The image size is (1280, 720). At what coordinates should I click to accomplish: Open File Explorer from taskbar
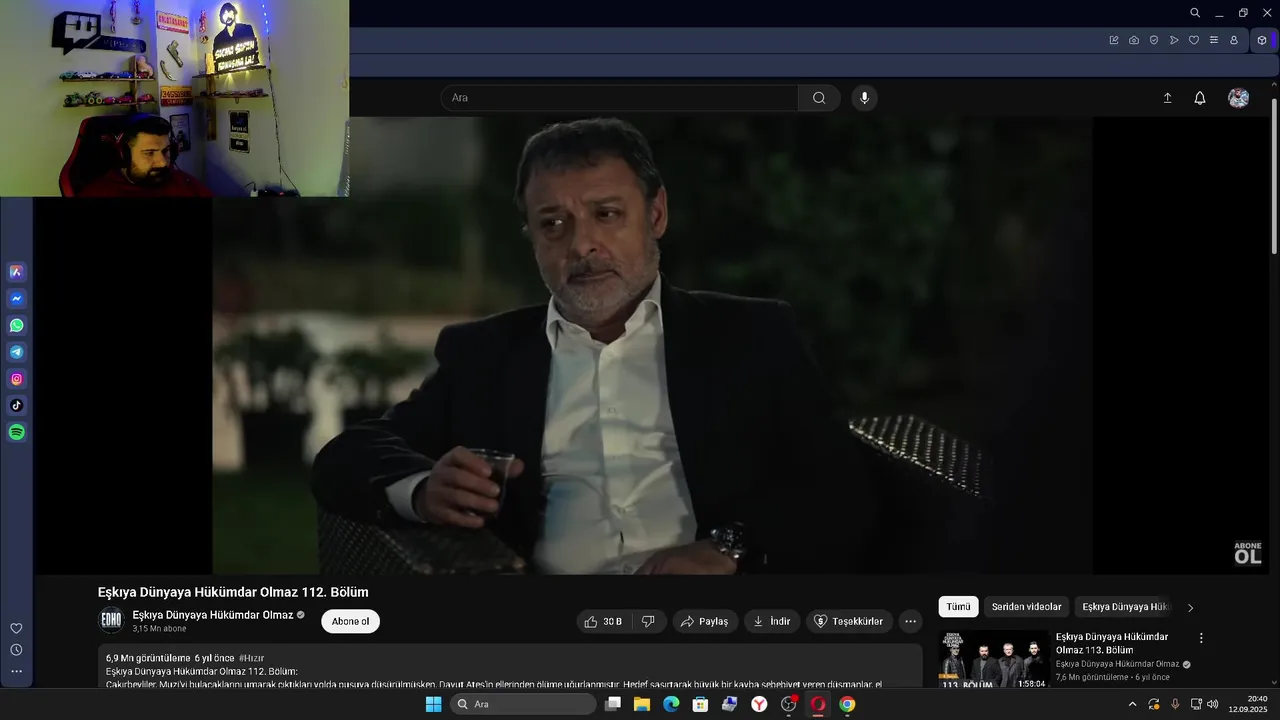[642, 704]
